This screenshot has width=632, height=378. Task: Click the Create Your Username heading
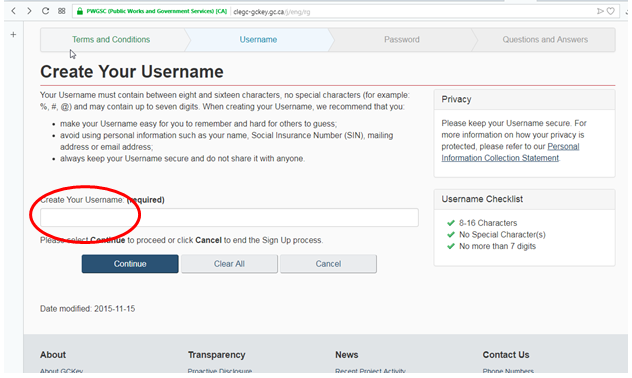pos(131,72)
